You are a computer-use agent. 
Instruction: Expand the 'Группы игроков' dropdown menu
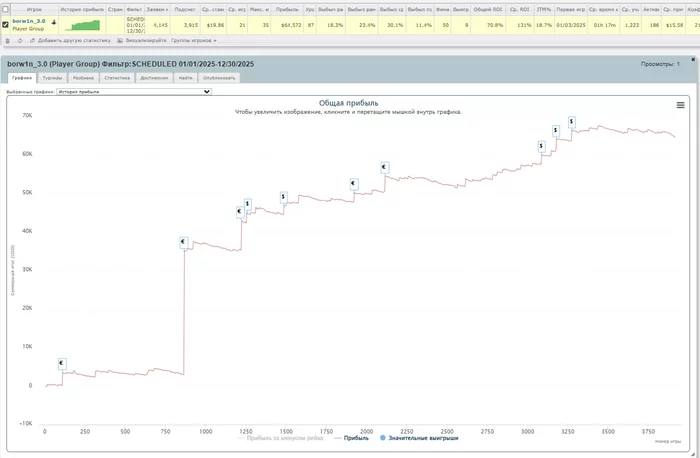(x=194, y=41)
